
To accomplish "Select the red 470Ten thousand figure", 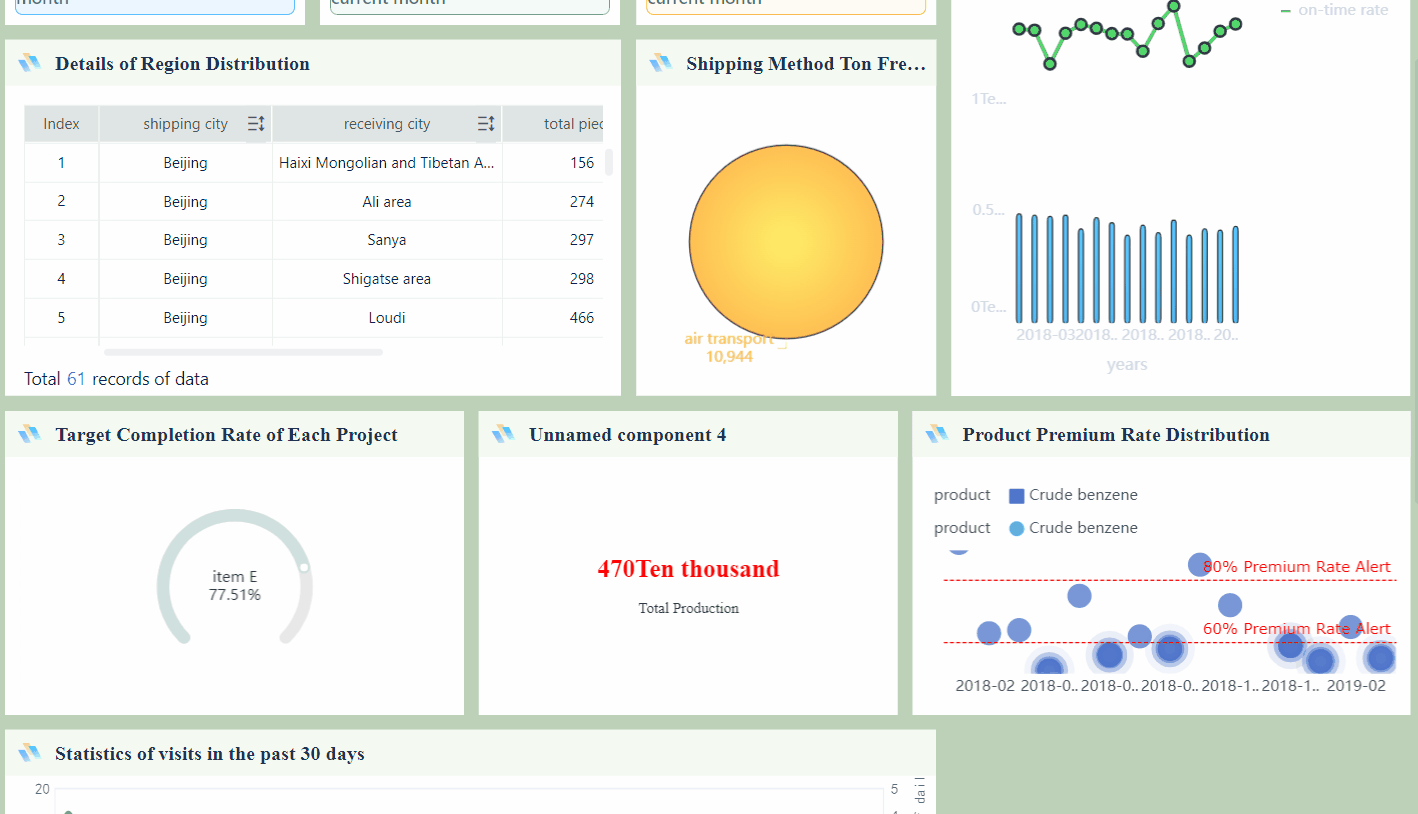I will [x=688, y=569].
